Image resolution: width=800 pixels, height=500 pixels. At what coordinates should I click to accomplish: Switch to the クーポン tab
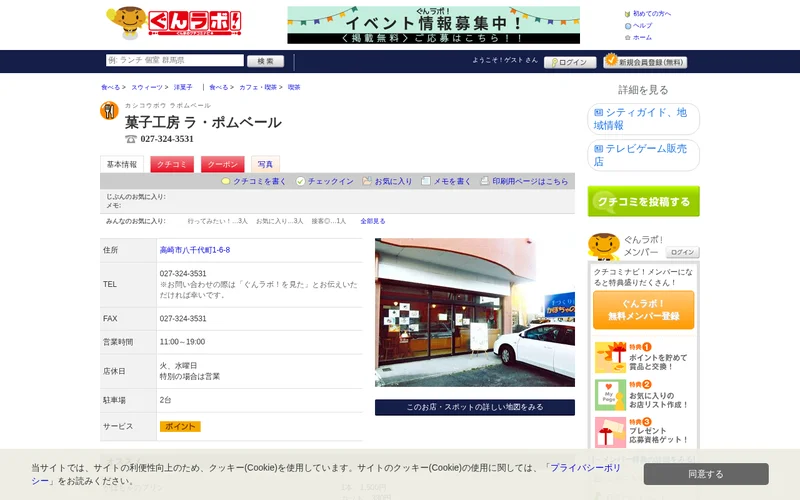(222, 164)
